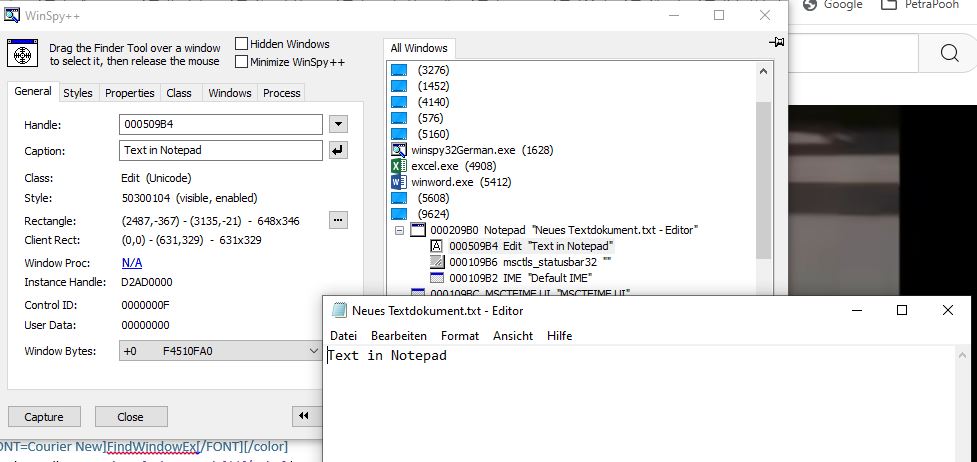Open the PetraPooh bookmark folder

(920, 4)
